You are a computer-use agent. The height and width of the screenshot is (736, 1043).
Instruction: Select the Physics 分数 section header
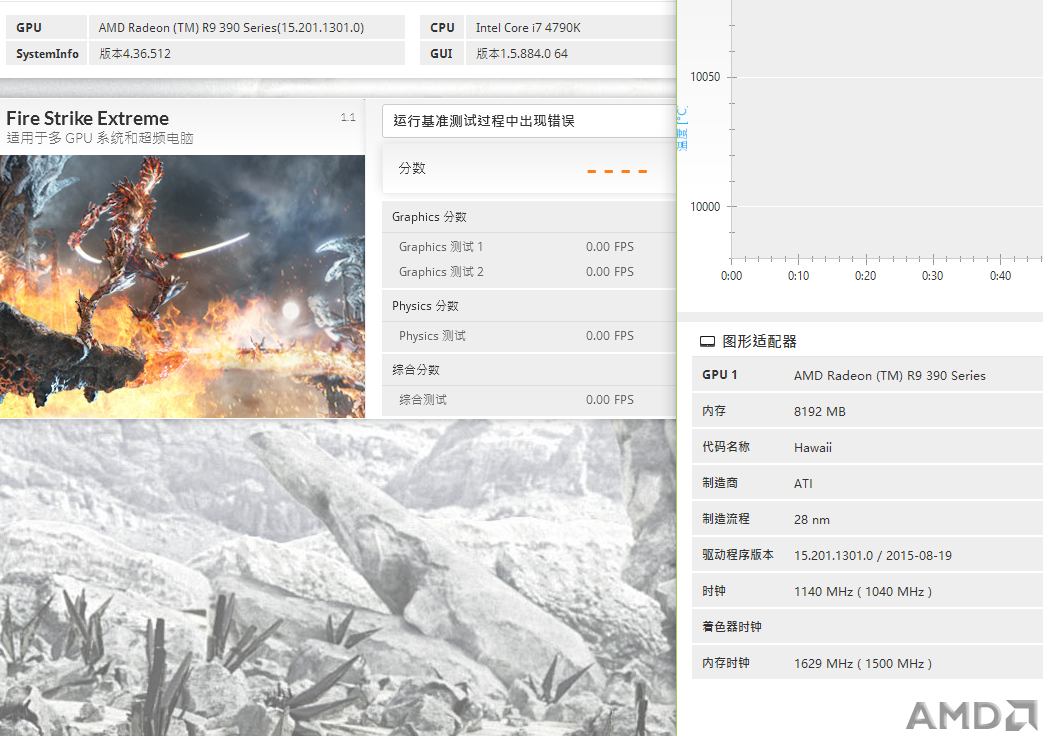tap(425, 306)
